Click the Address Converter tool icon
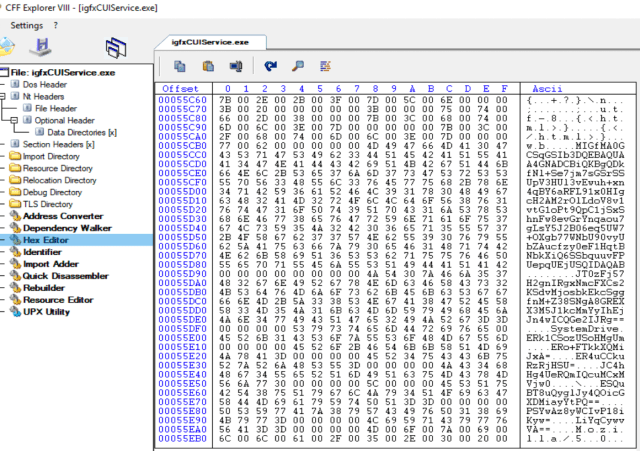Screen dimensions: 640x451 pyautogui.click(x=15, y=216)
